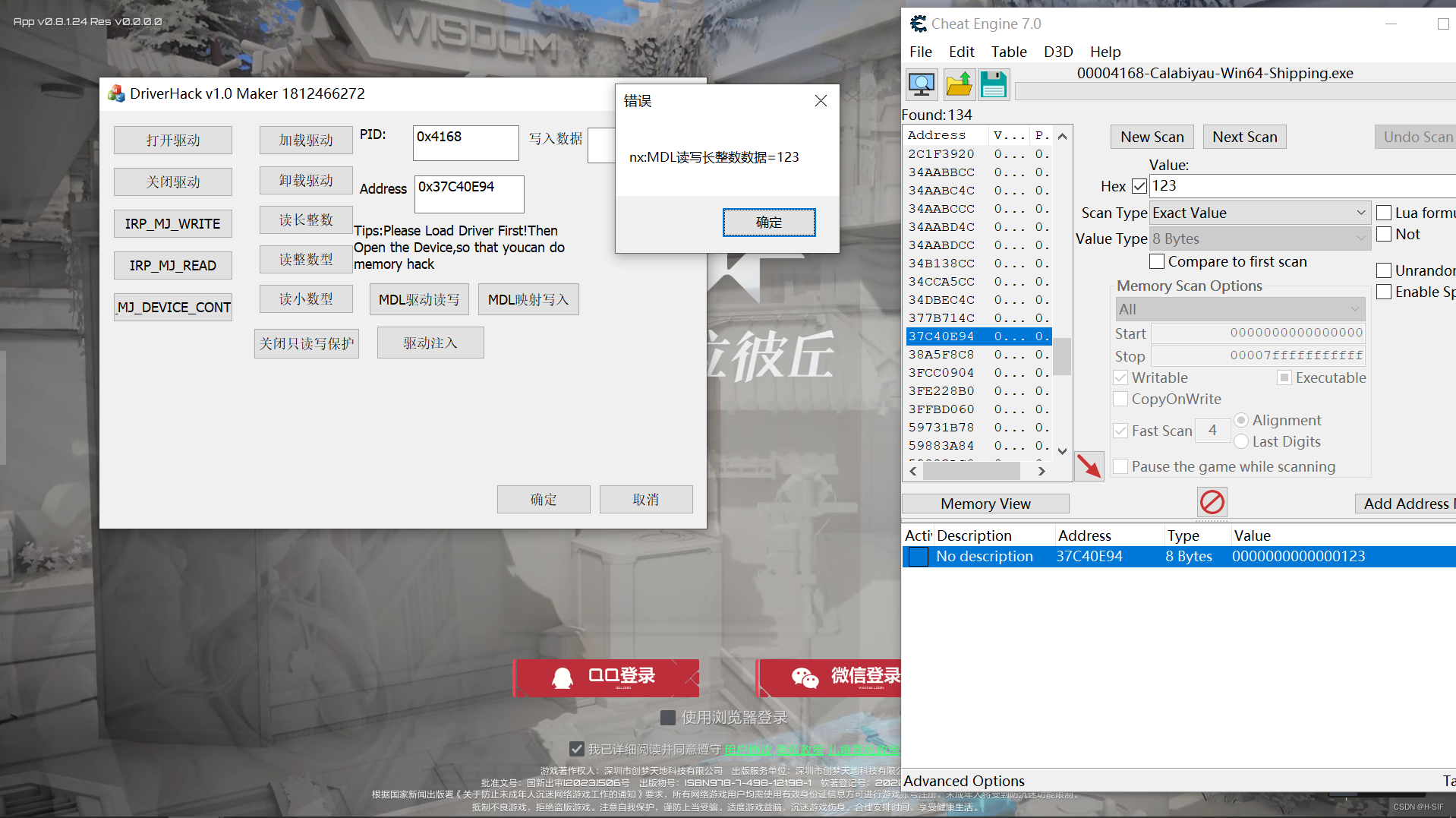Select address 37C40E94 in found list
Screen dimensions: 1456x818
click(979, 336)
